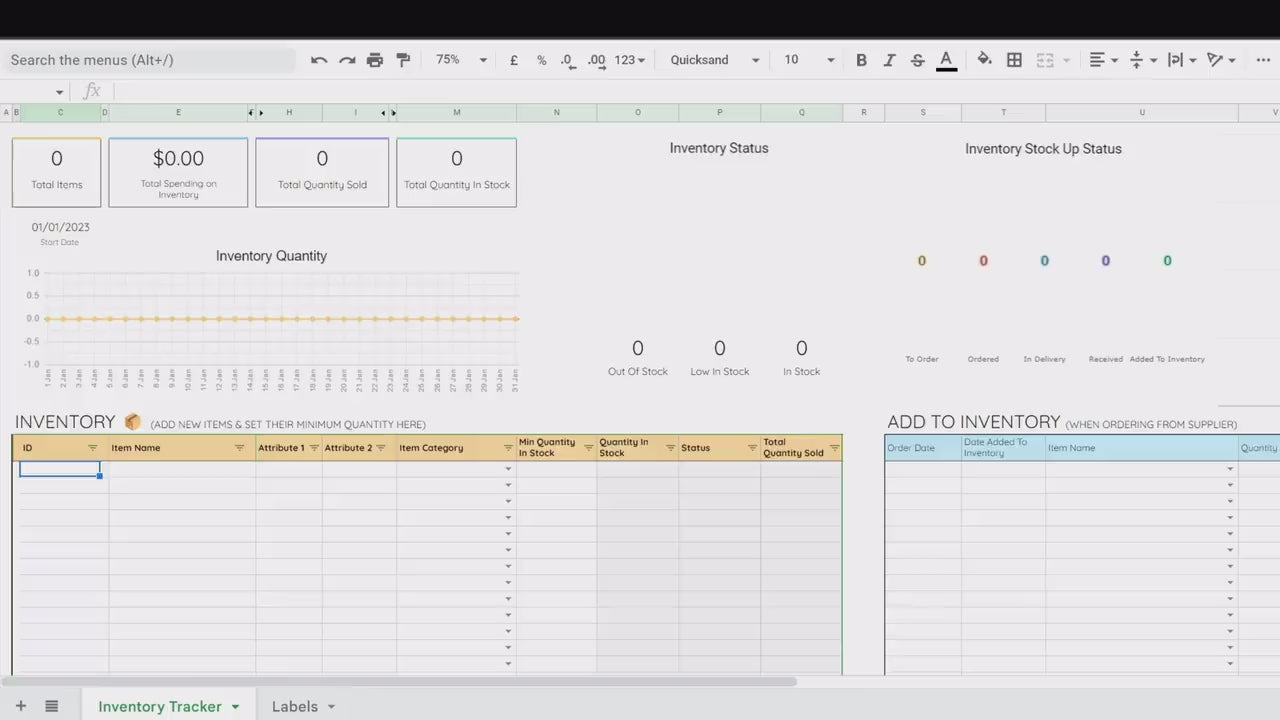Screen dimensions: 1280x720
Task: Open the all sheets list button
Action: pos(52,706)
